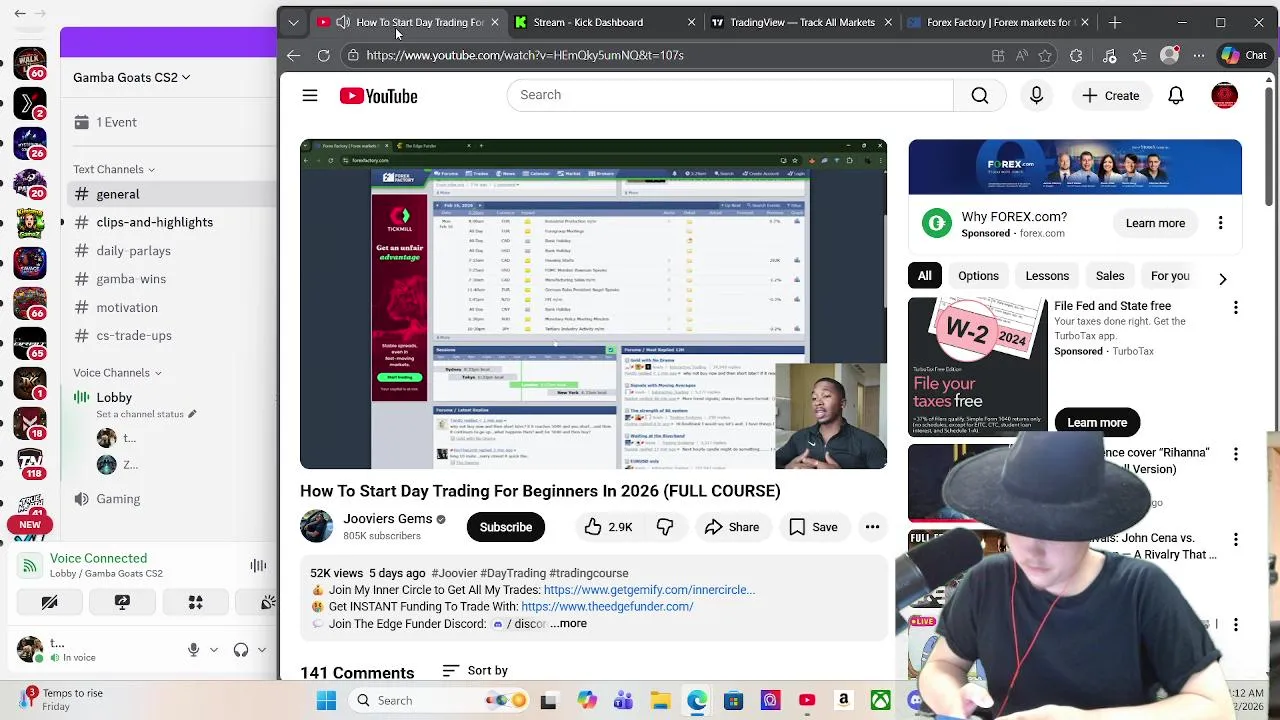Open YouTube notifications bell

(1176, 96)
